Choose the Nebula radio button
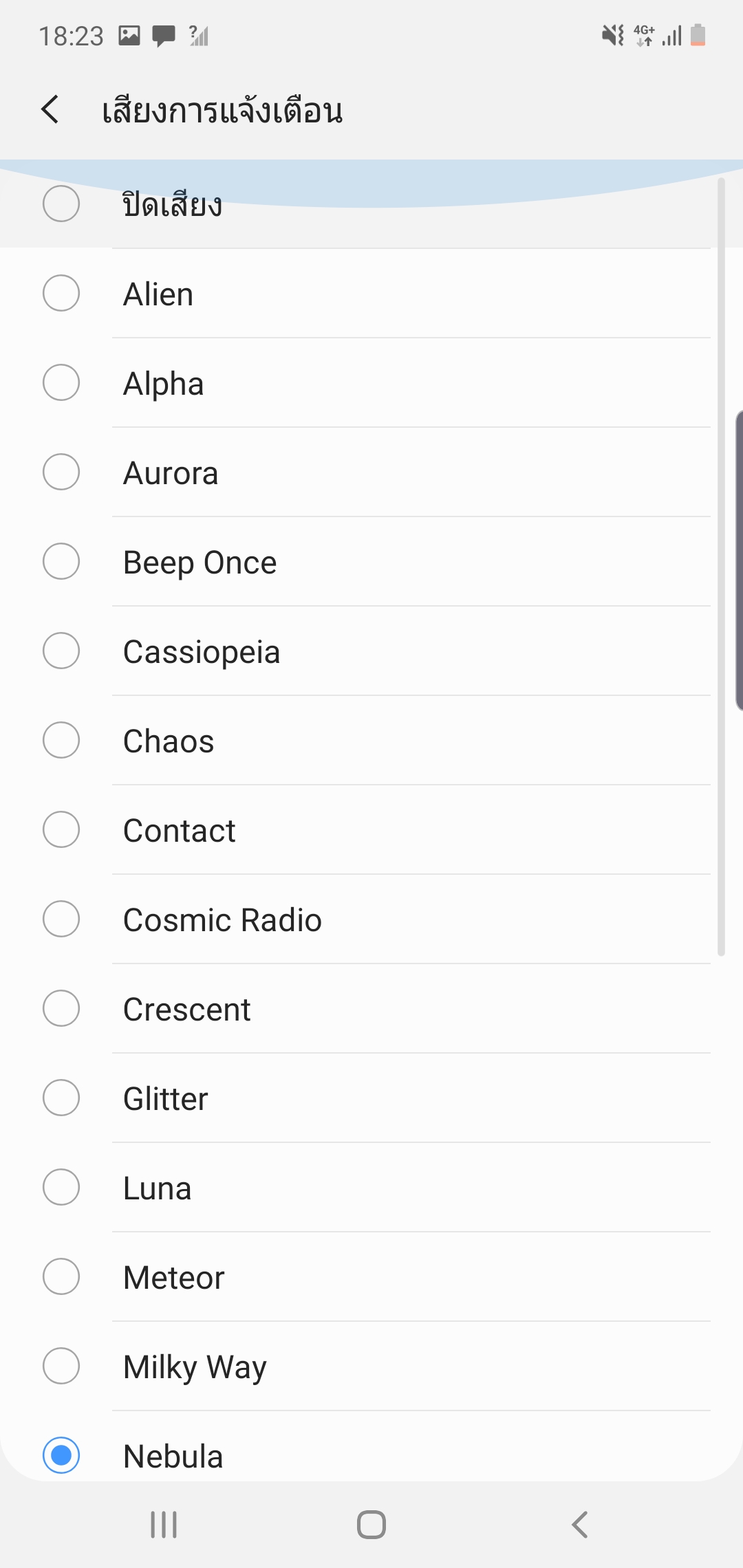The width and height of the screenshot is (743, 1568). click(61, 1455)
